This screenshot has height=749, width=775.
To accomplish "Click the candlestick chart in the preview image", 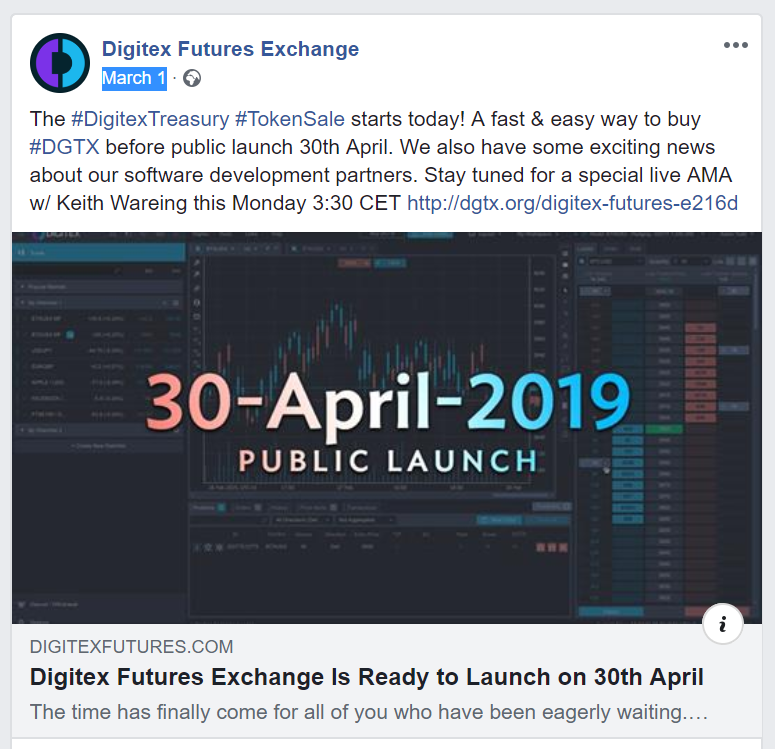I will coord(368,371).
